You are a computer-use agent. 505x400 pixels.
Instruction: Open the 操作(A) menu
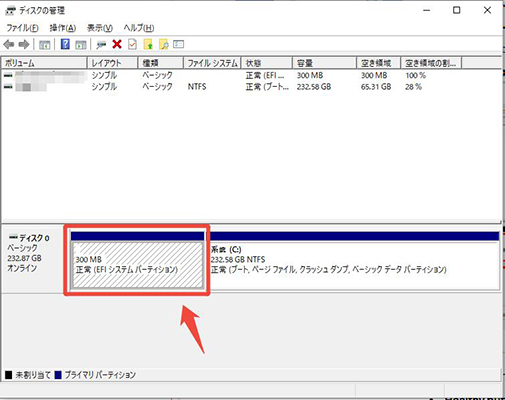click(x=63, y=28)
